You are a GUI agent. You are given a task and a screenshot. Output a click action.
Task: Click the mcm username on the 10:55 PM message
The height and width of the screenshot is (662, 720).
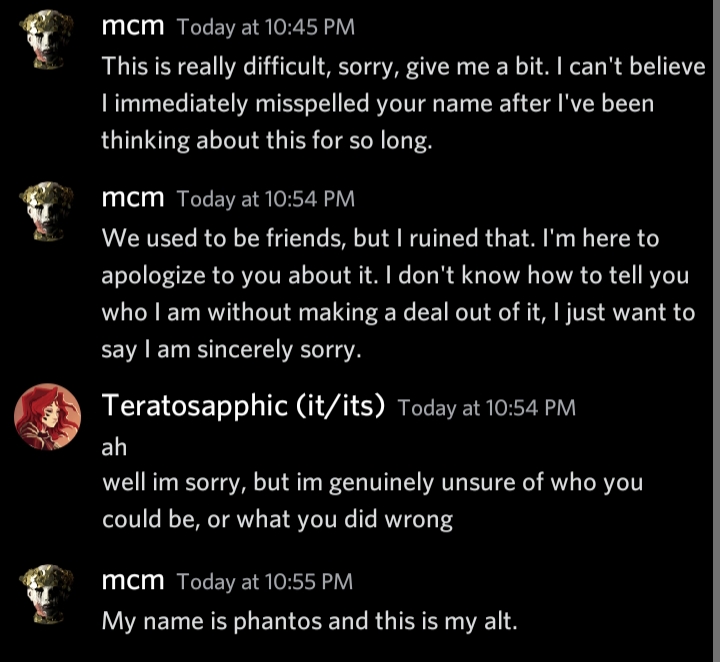click(133, 580)
